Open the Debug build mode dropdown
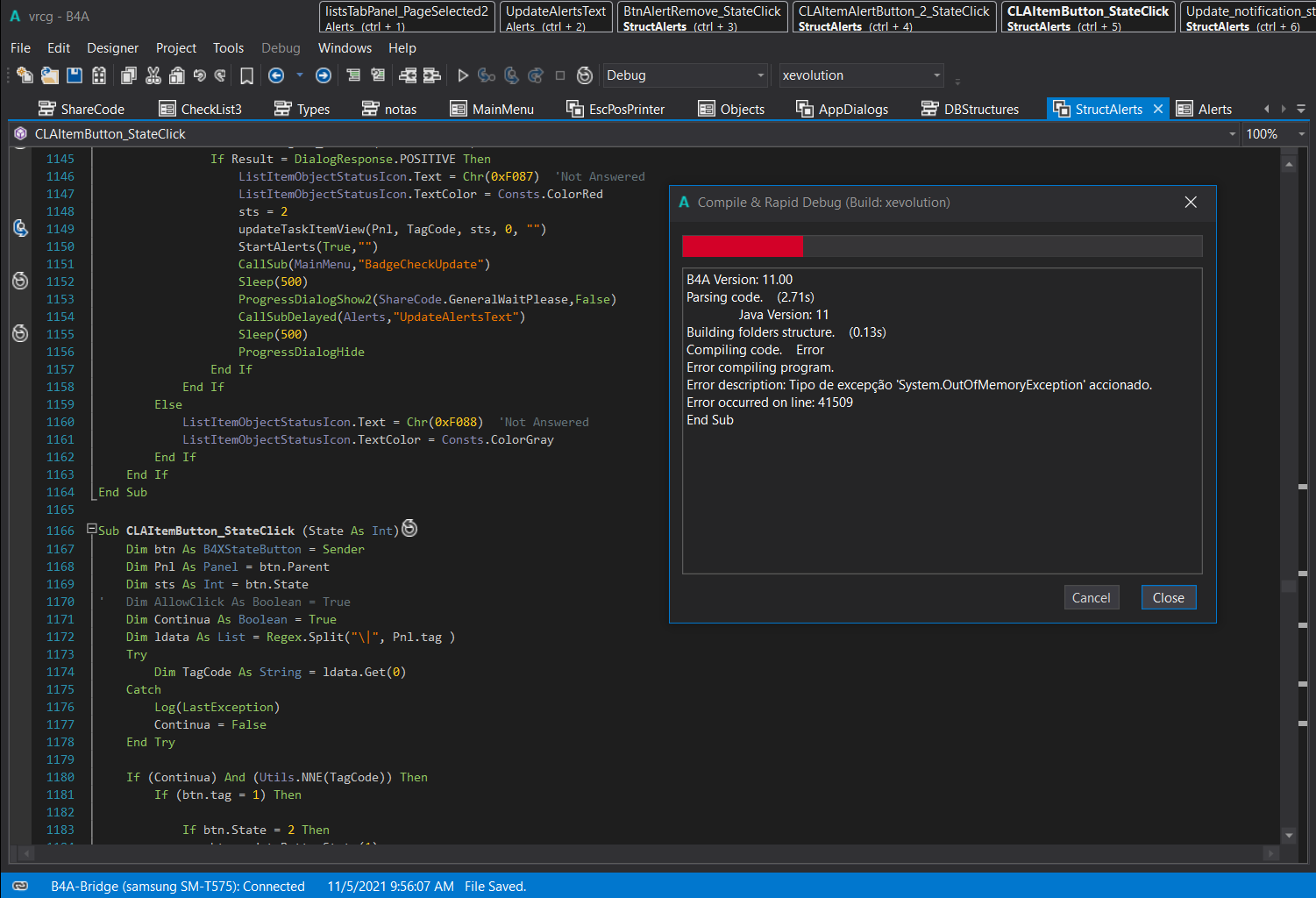Viewport: 1316px width, 898px height. pyautogui.click(x=686, y=75)
